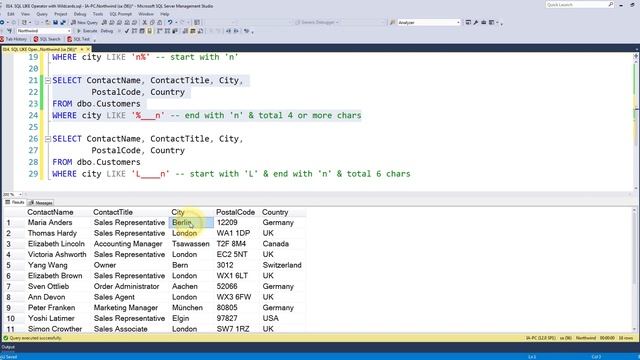This screenshot has height=360, width=640.
Task: Click the Output panel label
Action: (x=8, y=347)
